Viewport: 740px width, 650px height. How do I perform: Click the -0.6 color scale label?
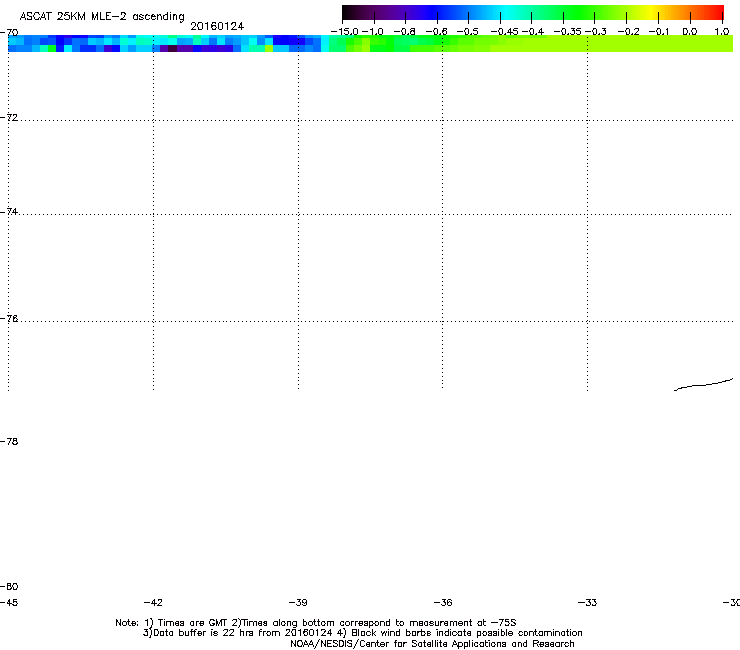point(436,32)
